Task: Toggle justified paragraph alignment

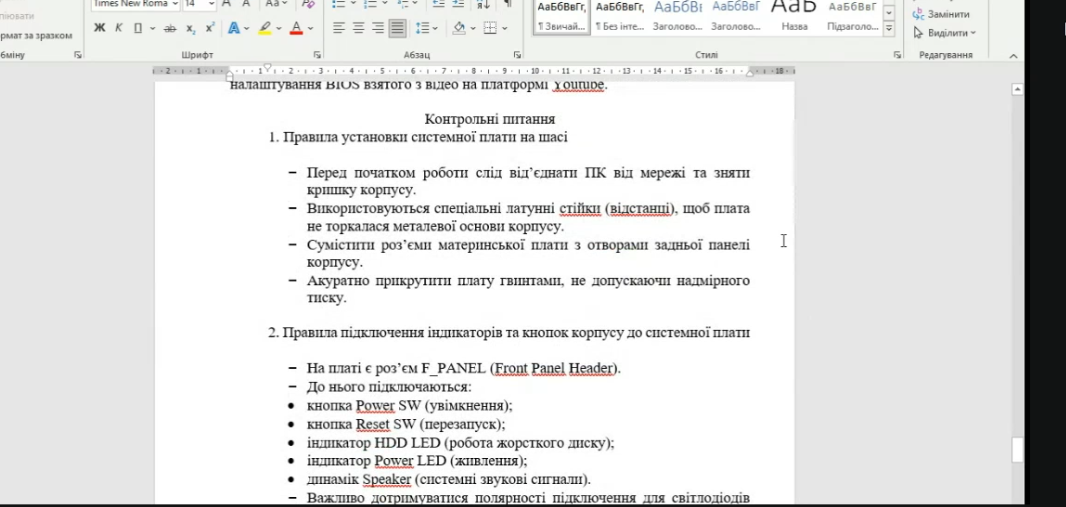Action: tap(398, 28)
